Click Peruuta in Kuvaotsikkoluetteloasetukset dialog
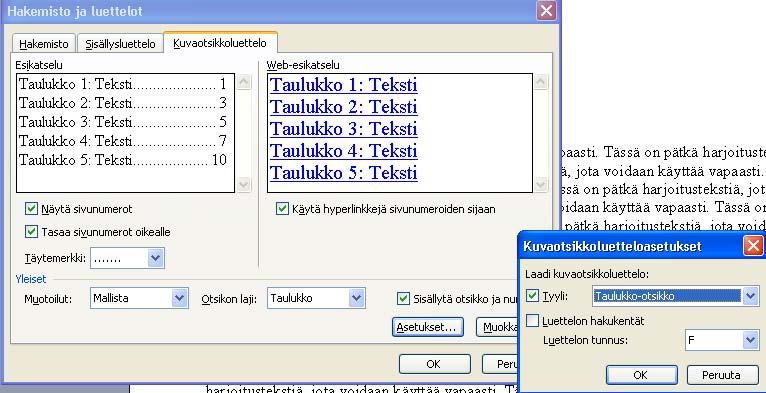Image resolution: width=766 pixels, height=393 pixels. [x=722, y=375]
